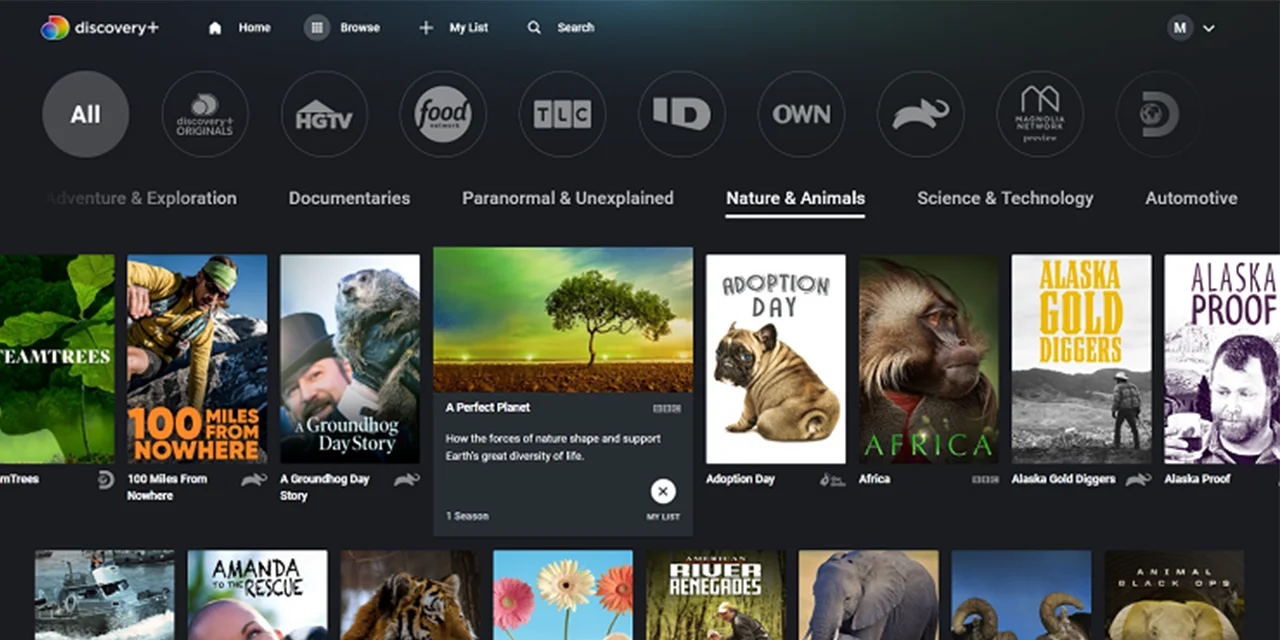1280x640 pixels.
Task: Open the Animal Black Ops poster
Action: coord(1174,595)
